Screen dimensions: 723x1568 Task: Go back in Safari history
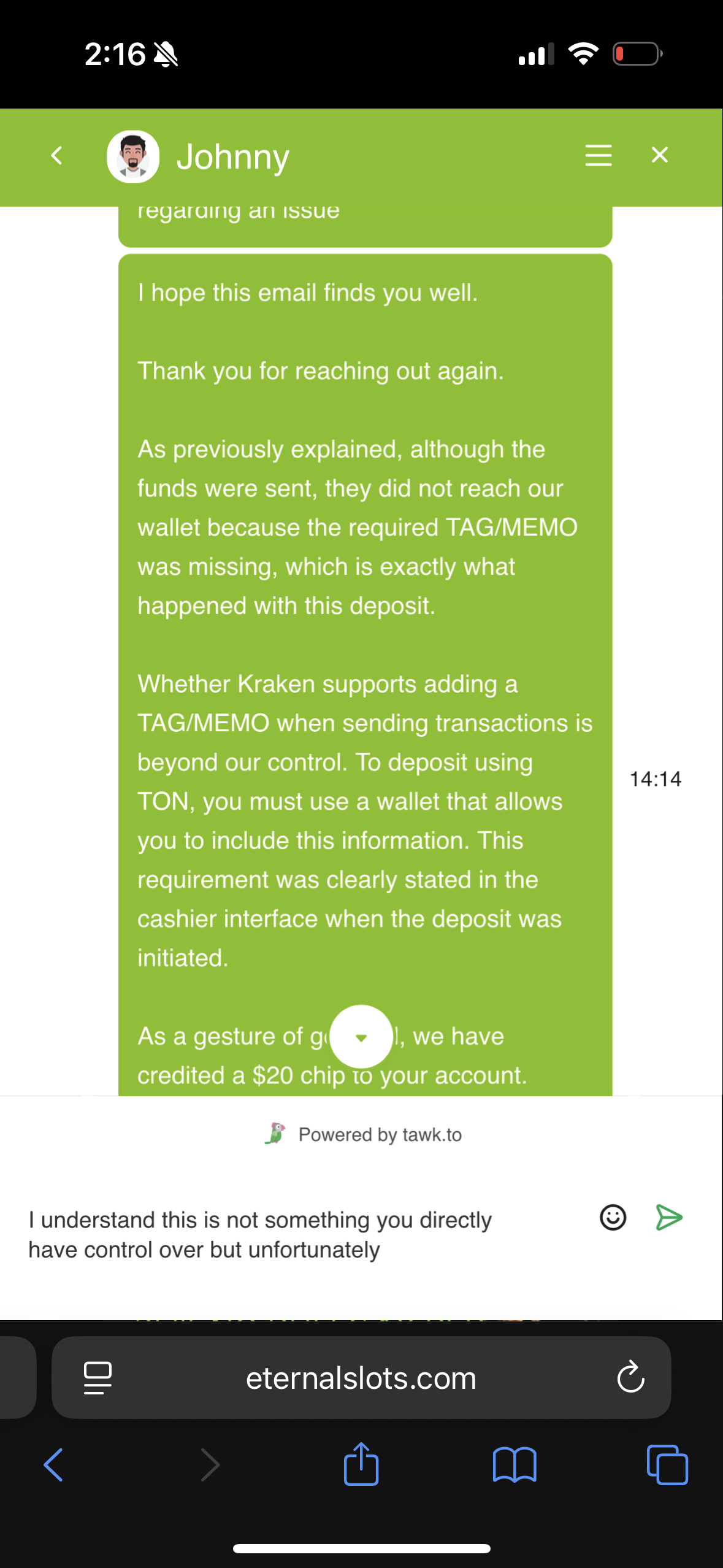[53, 1465]
